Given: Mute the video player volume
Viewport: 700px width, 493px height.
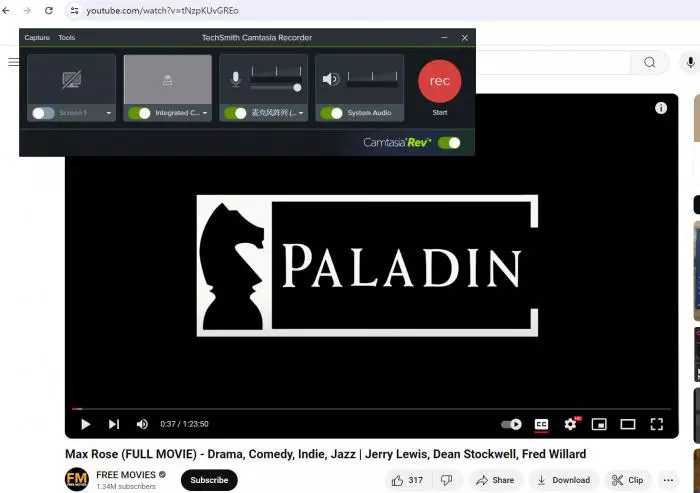Looking at the screenshot, I should [142, 424].
